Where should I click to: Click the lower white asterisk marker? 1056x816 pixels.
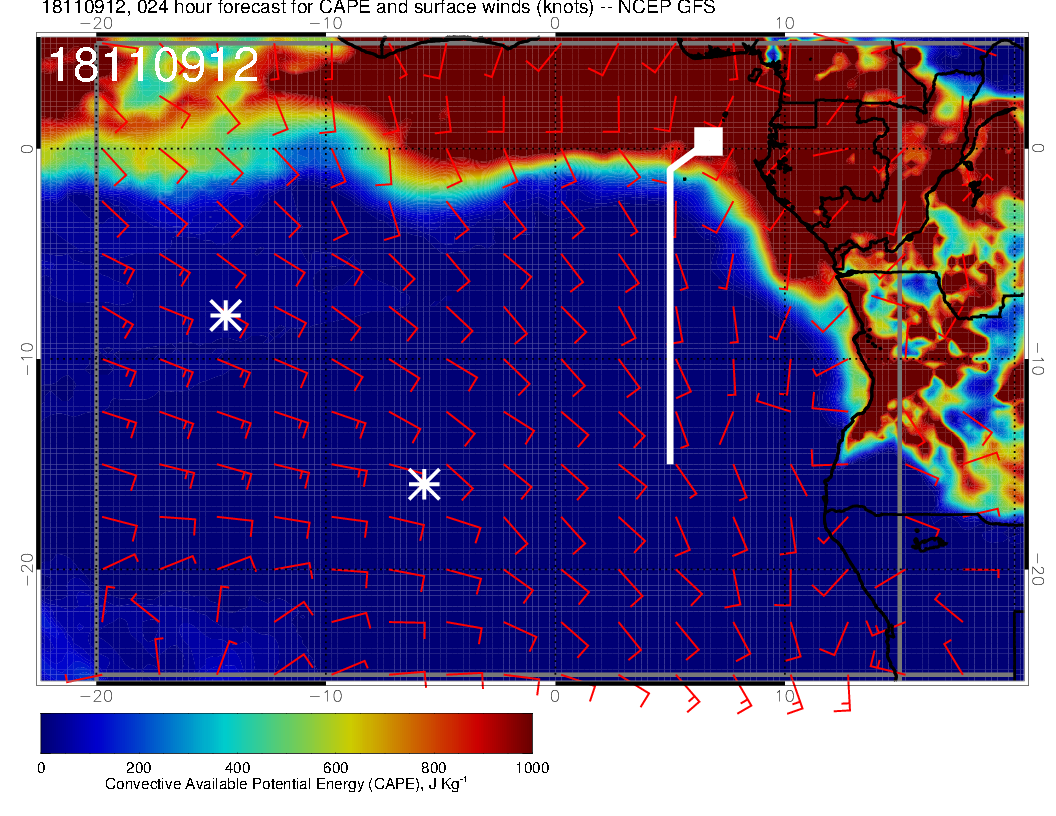click(424, 483)
